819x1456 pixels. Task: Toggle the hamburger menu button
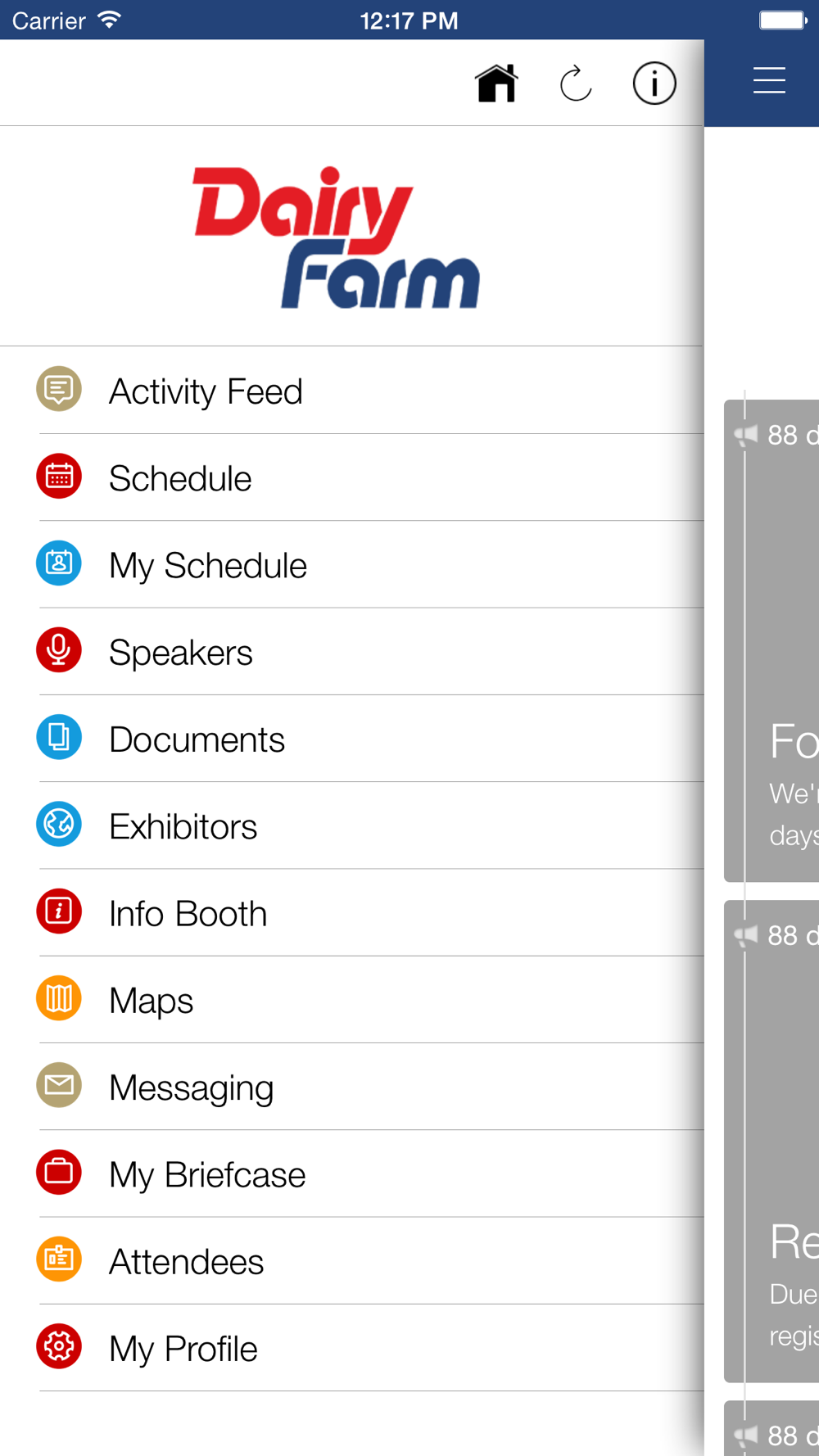coord(769,81)
